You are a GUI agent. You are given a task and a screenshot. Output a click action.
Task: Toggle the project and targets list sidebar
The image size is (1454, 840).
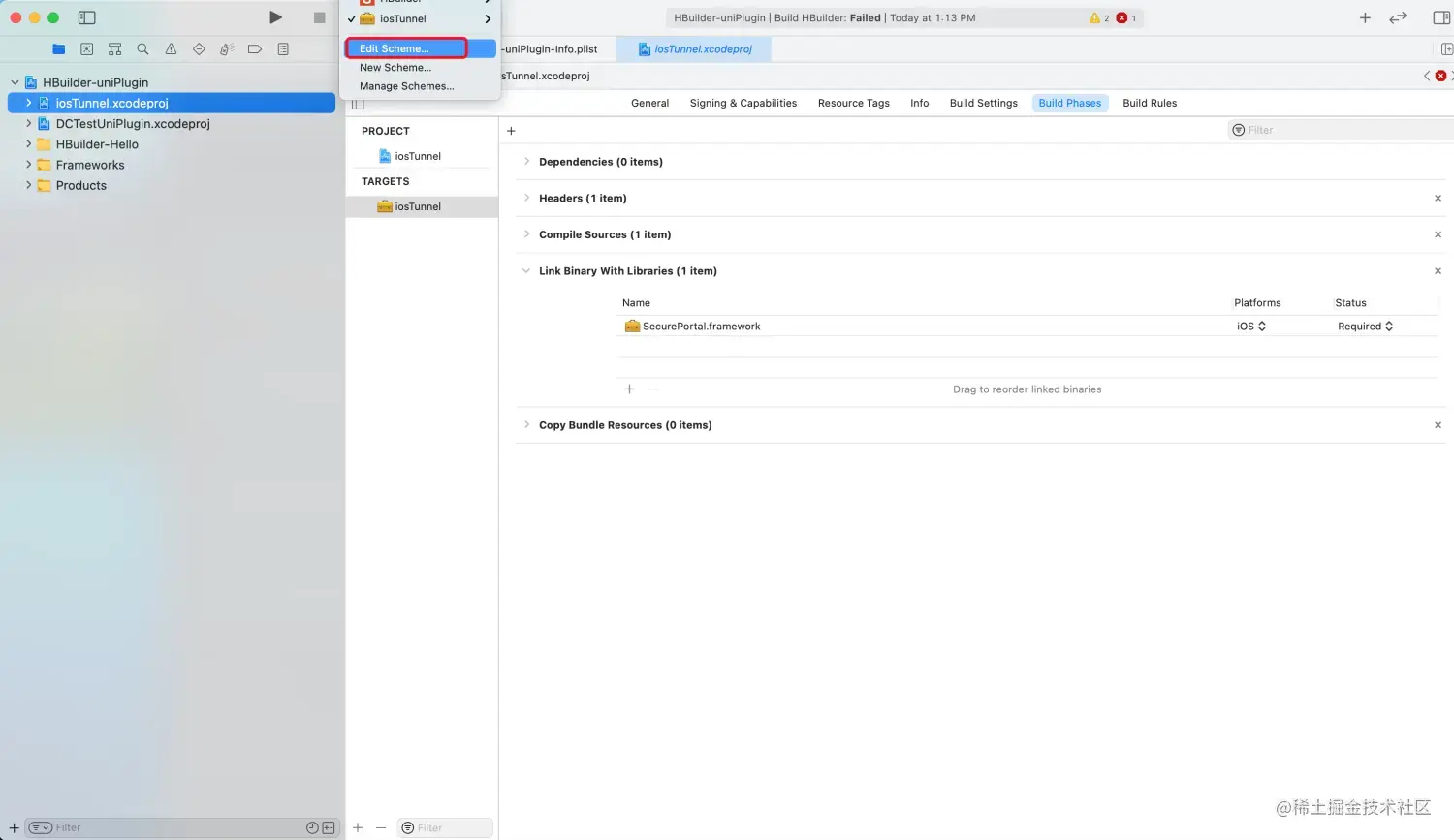[358, 104]
